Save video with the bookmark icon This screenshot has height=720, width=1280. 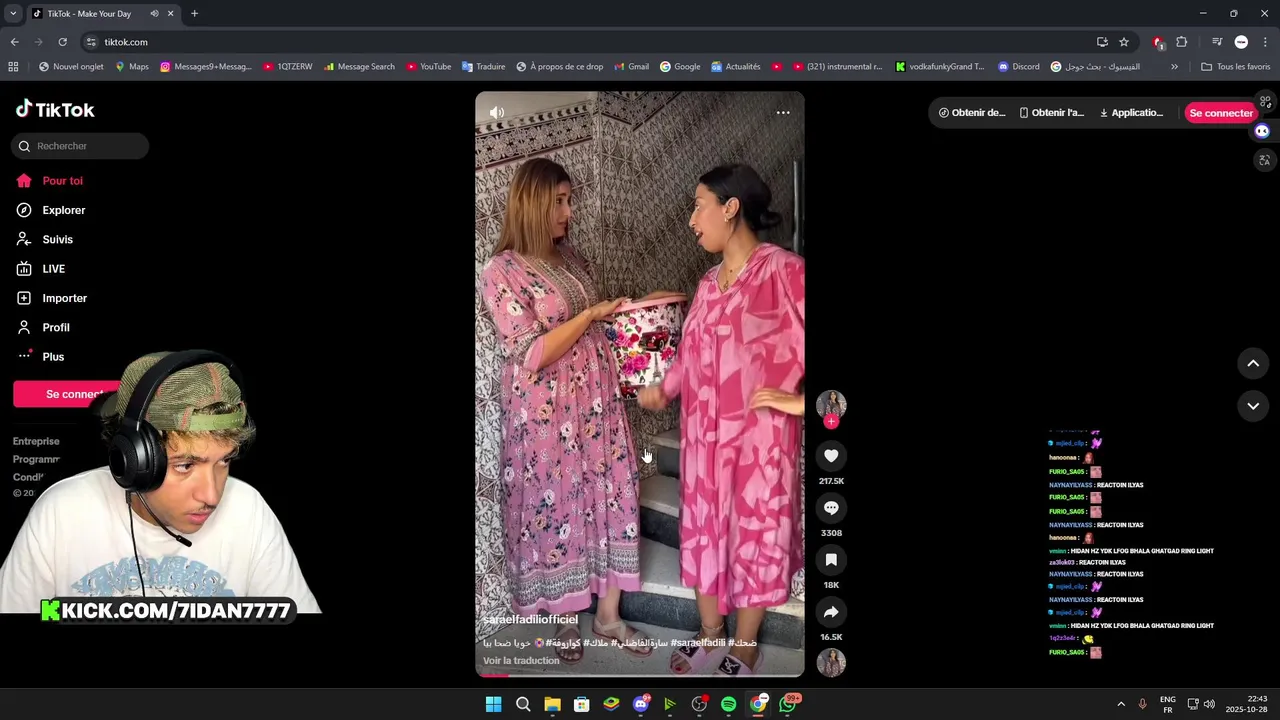(831, 560)
